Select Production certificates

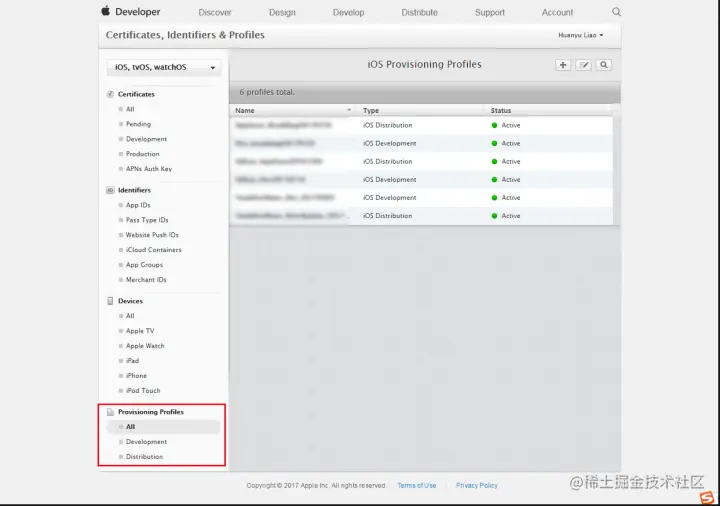142,154
